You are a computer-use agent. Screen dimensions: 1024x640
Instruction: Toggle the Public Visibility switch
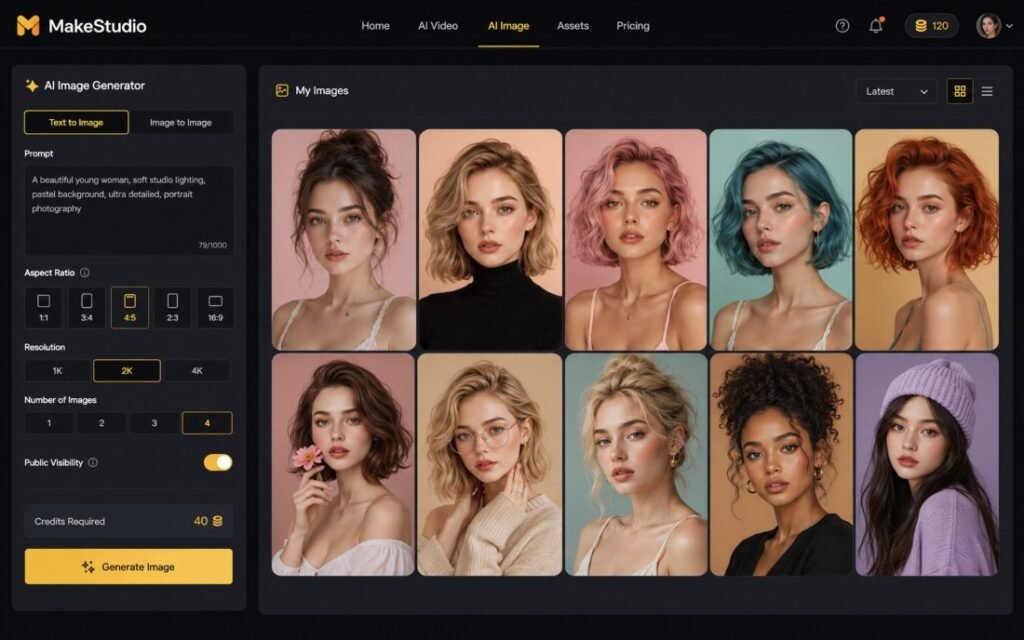tap(218, 462)
